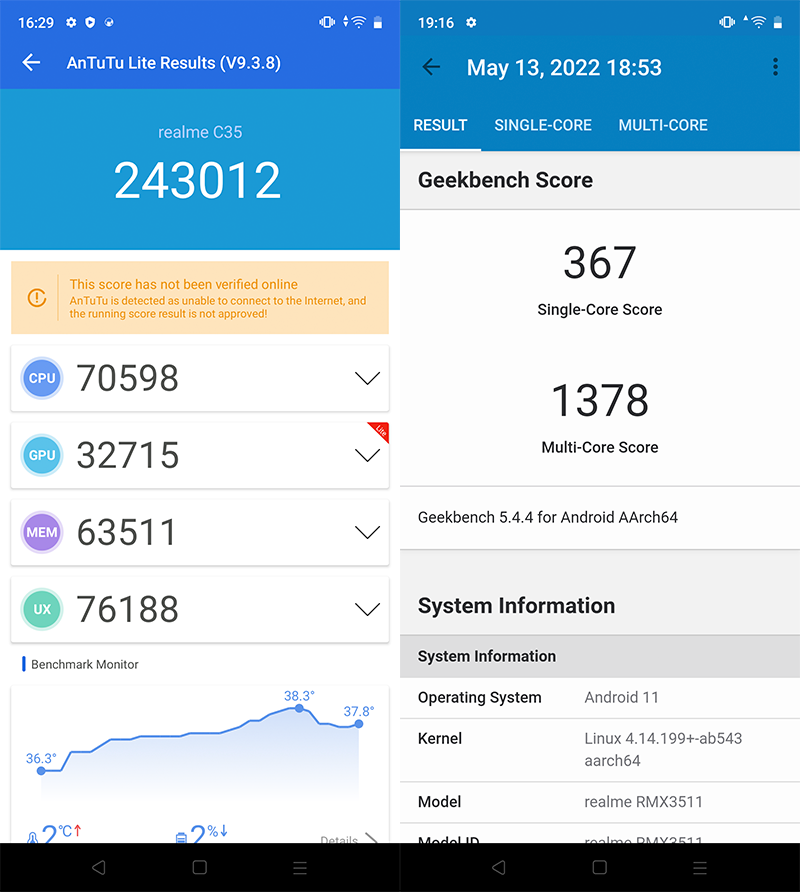The width and height of the screenshot is (800, 892).
Task: Tap the Wi-Fi icon in AnTuTu status bar
Action: (358, 22)
